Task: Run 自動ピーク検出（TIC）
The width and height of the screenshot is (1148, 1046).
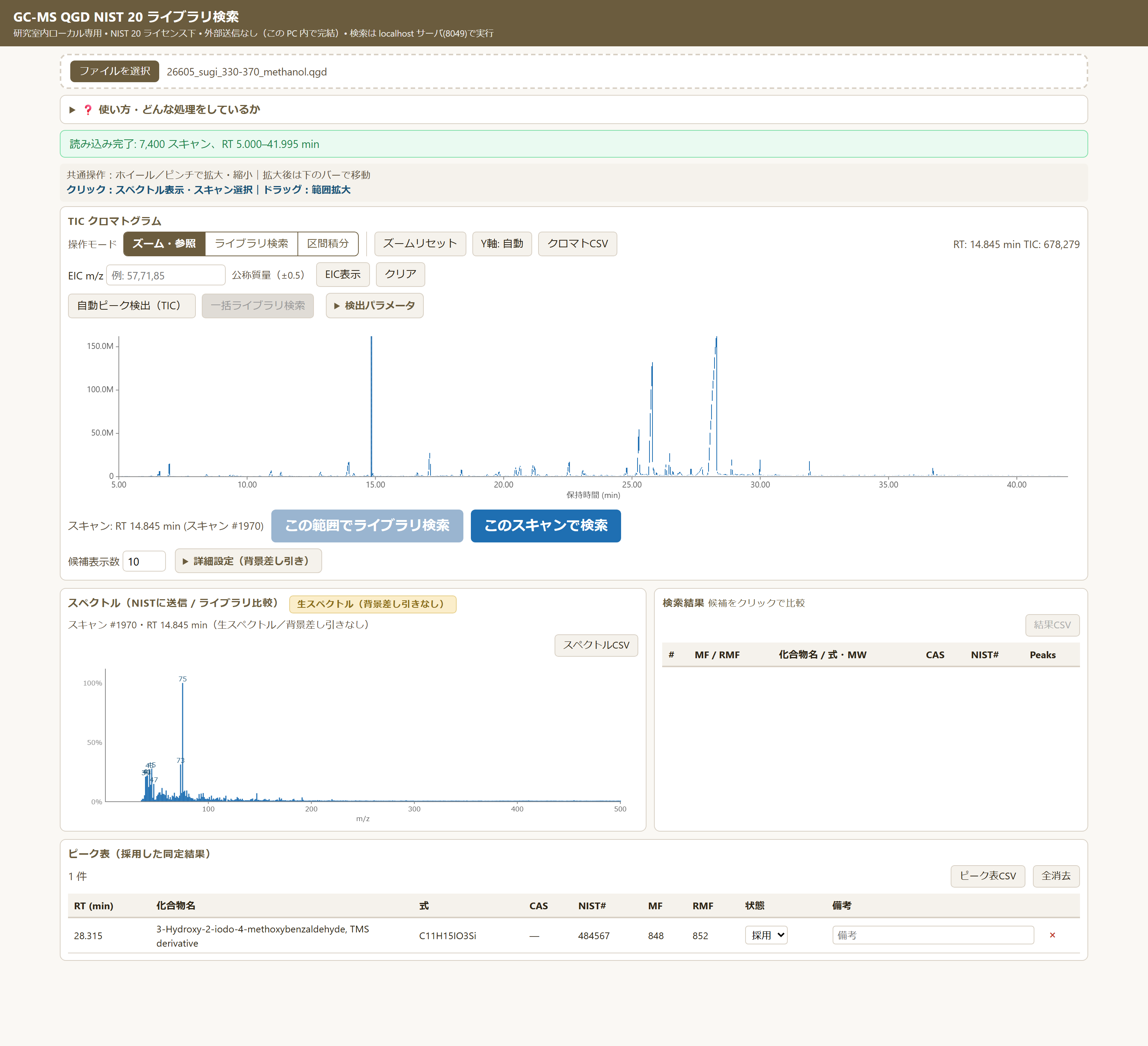Action: pos(132,306)
